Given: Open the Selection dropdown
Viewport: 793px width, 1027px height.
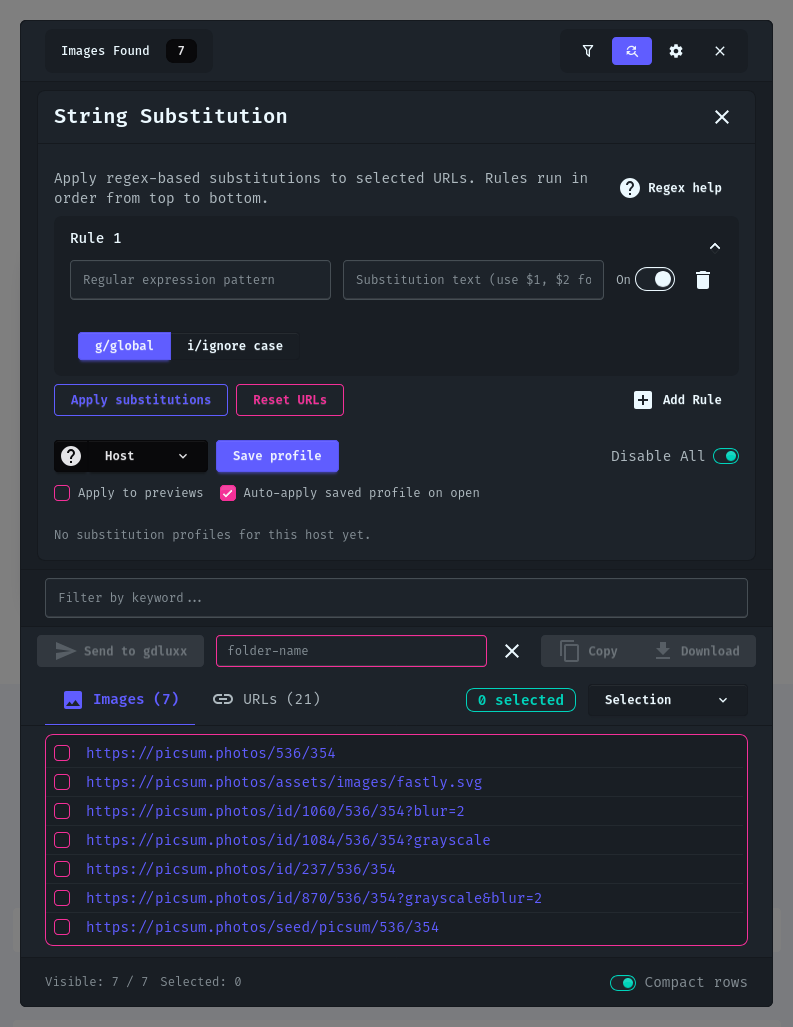Looking at the screenshot, I should pyautogui.click(x=667, y=700).
